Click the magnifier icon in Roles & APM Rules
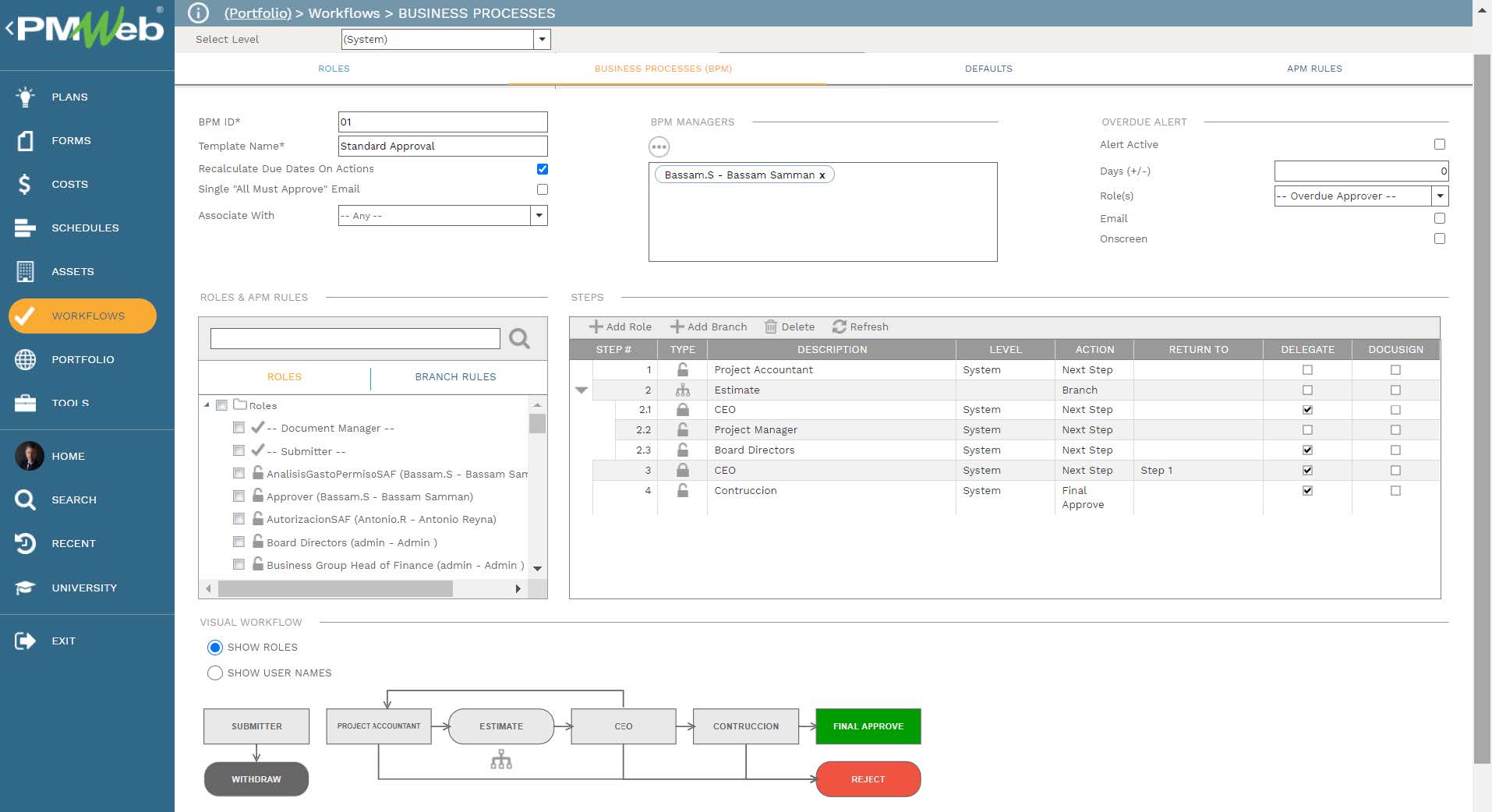Viewport: 1492px width, 812px height. tap(518, 339)
